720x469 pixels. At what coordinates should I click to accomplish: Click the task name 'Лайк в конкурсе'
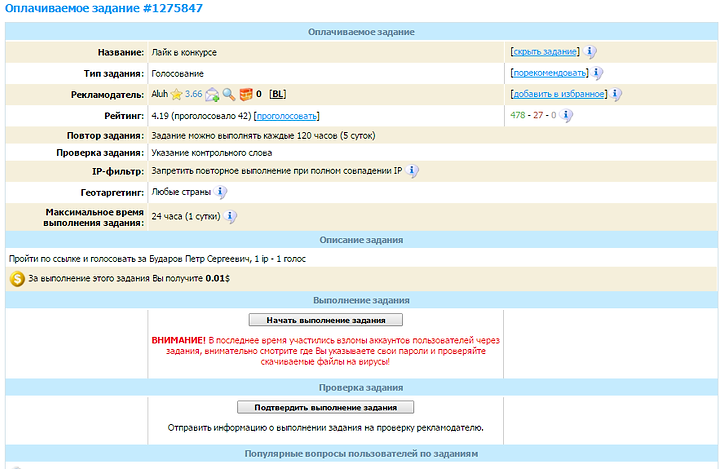(184, 52)
